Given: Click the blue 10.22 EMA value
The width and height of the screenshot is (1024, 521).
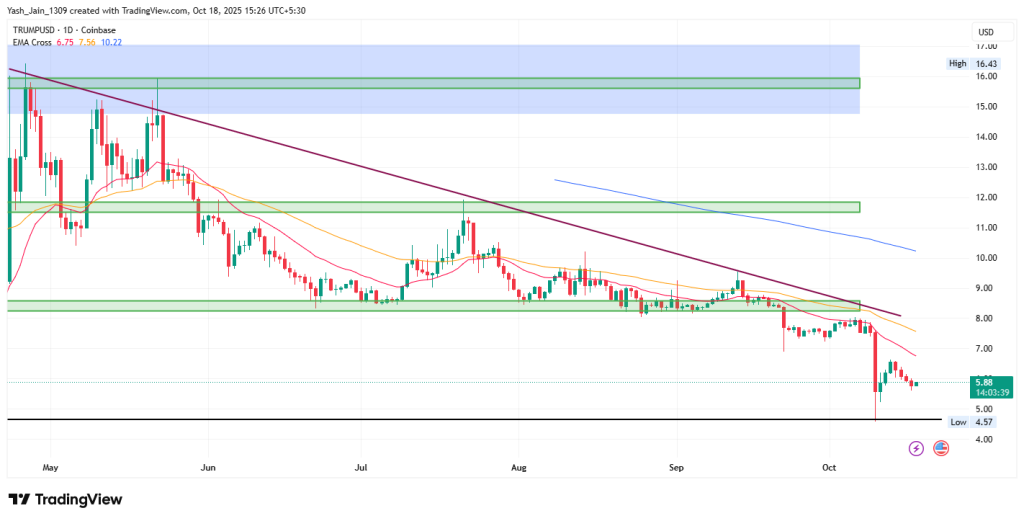Looking at the screenshot, I should [x=116, y=42].
